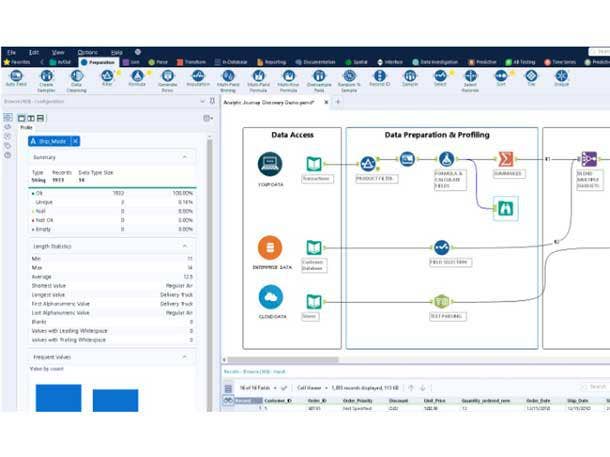
Task: Open the Cell Viewer dropdown
Action: (x=325, y=387)
